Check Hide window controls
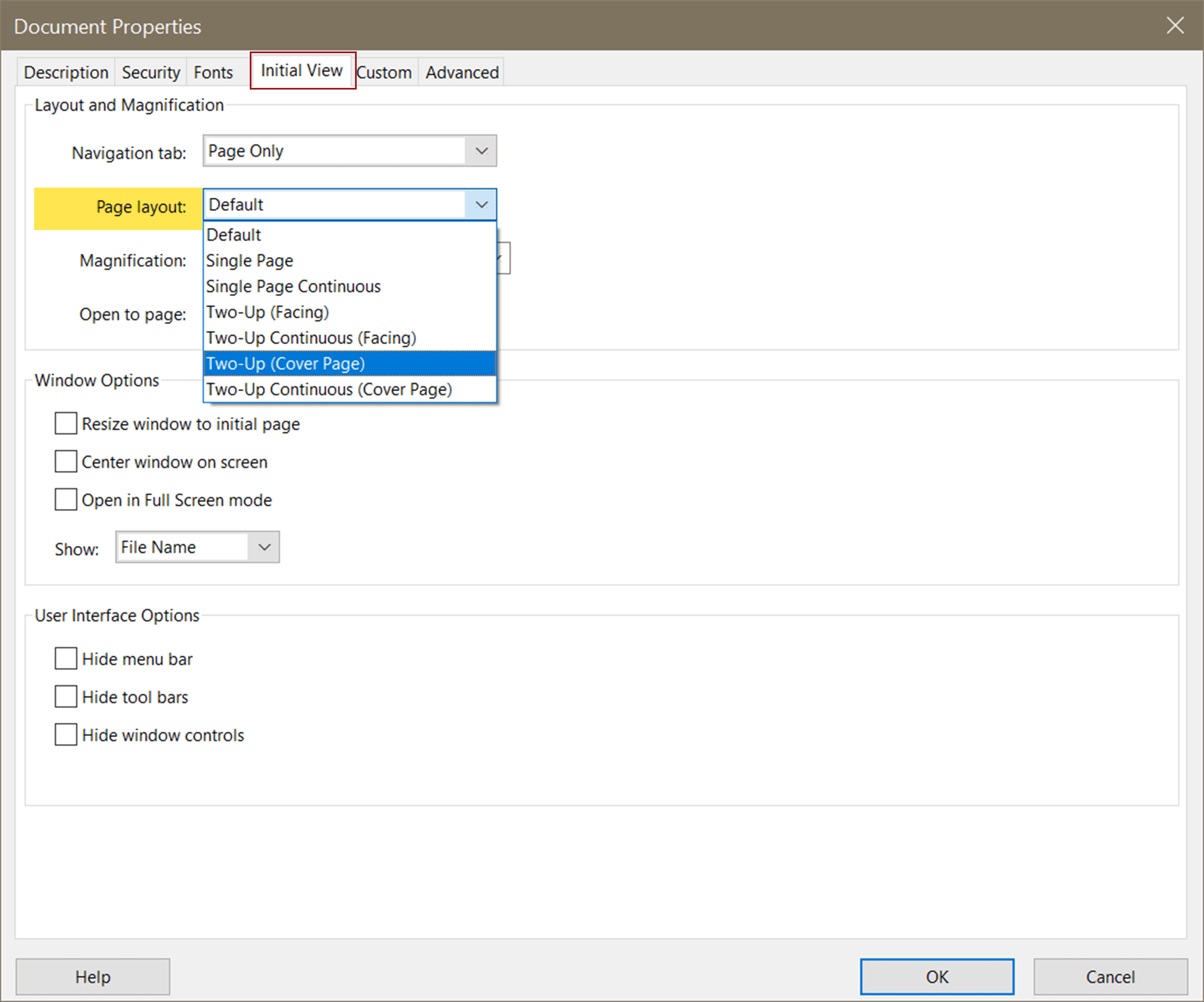This screenshot has height=1002, width=1204. tap(66, 734)
